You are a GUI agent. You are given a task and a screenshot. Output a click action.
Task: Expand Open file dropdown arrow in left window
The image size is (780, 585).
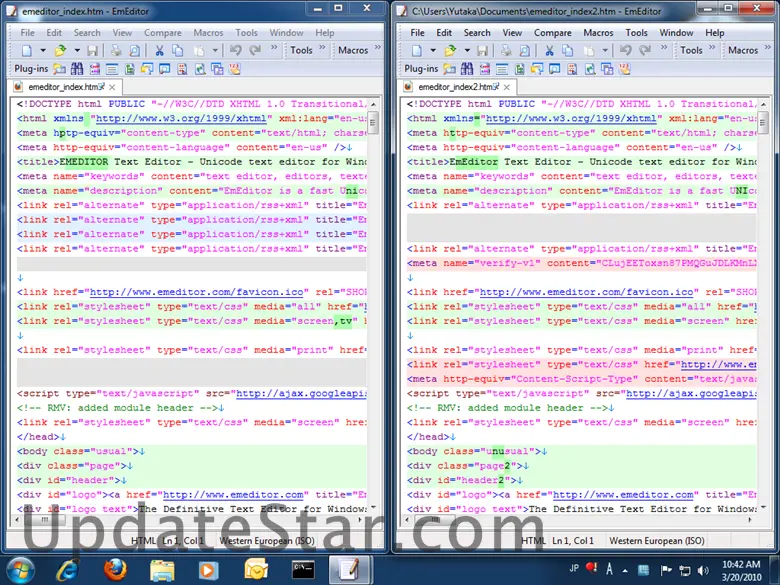[77, 50]
